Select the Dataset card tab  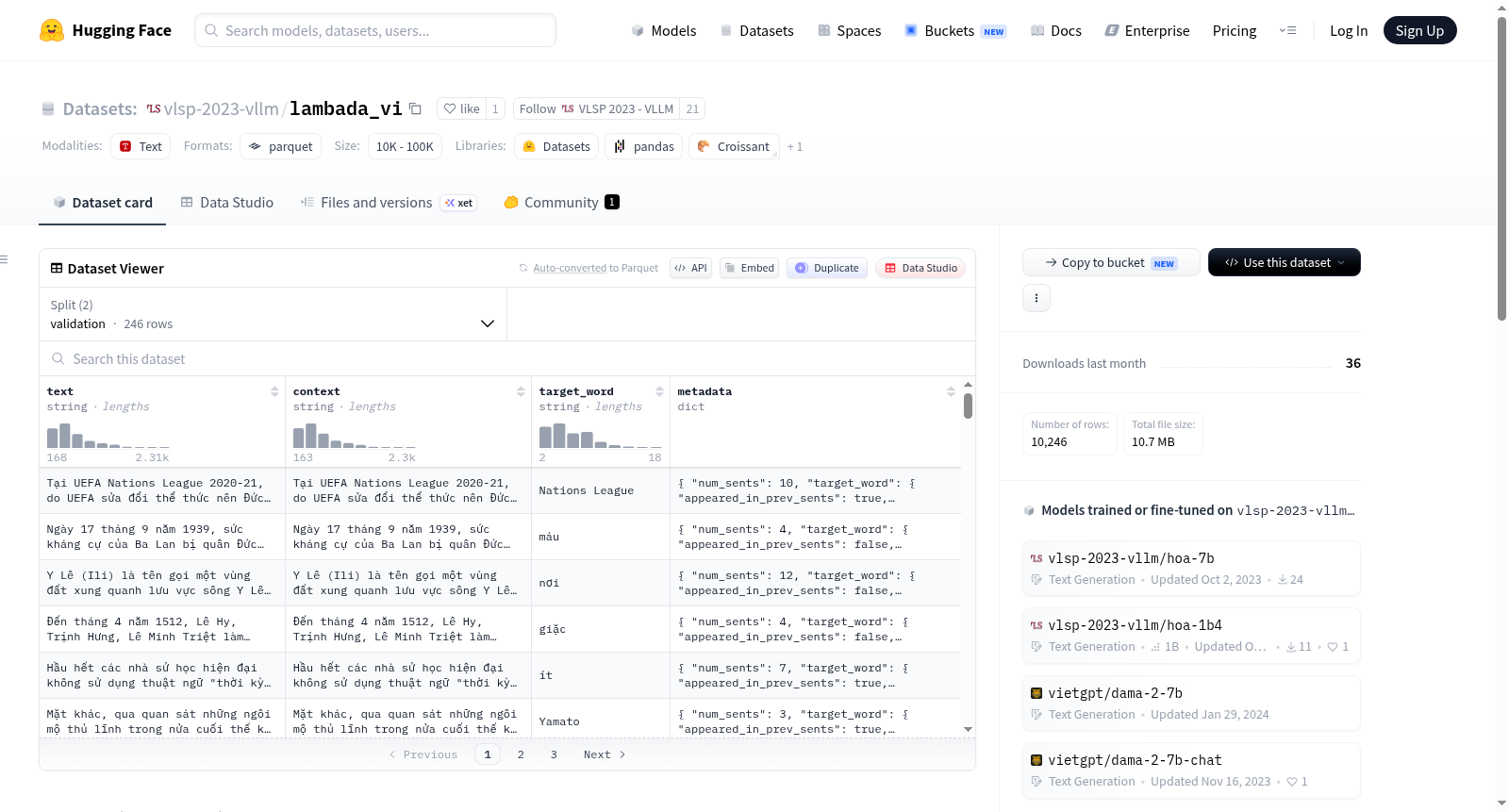click(x=102, y=202)
